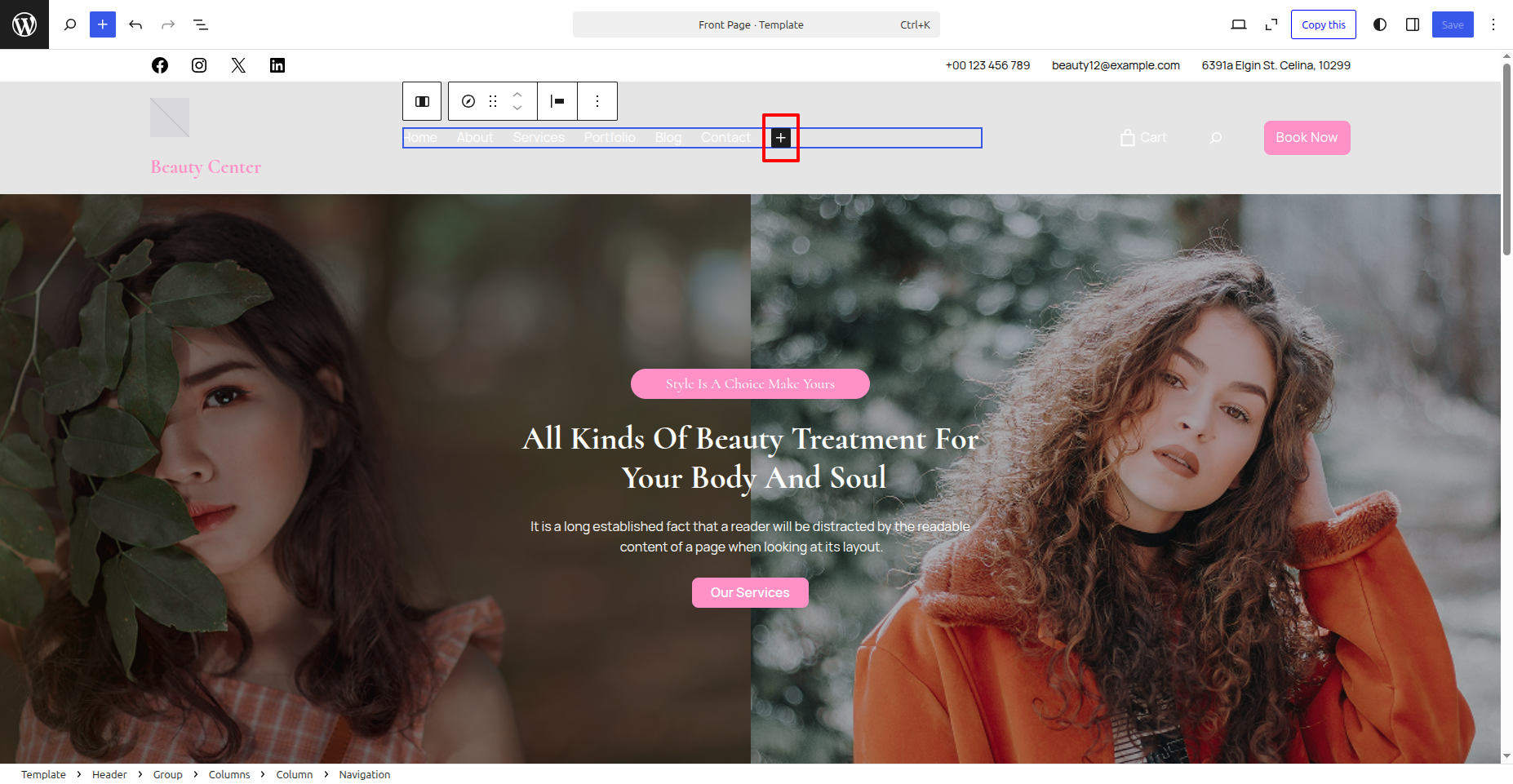The width and height of the screenshot is (1513, 784).
Task: Change the navigation items justification
Action: click(557, 101)
